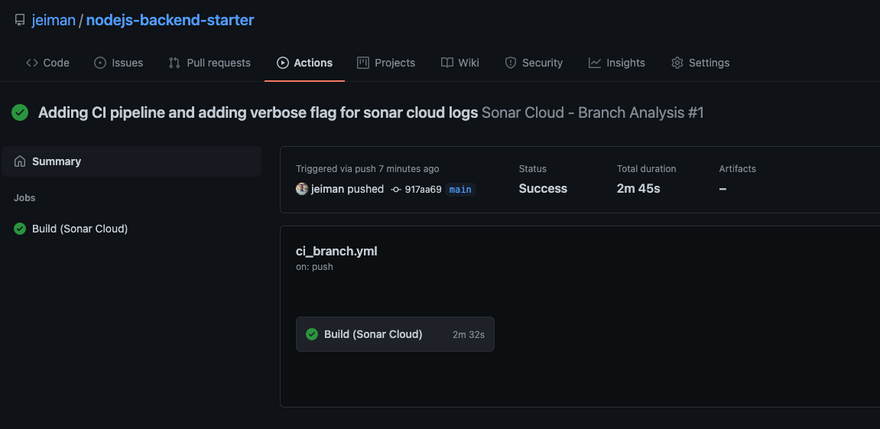Click the Settings gear icon
The image size is (880, 429).
pos(677,63)
